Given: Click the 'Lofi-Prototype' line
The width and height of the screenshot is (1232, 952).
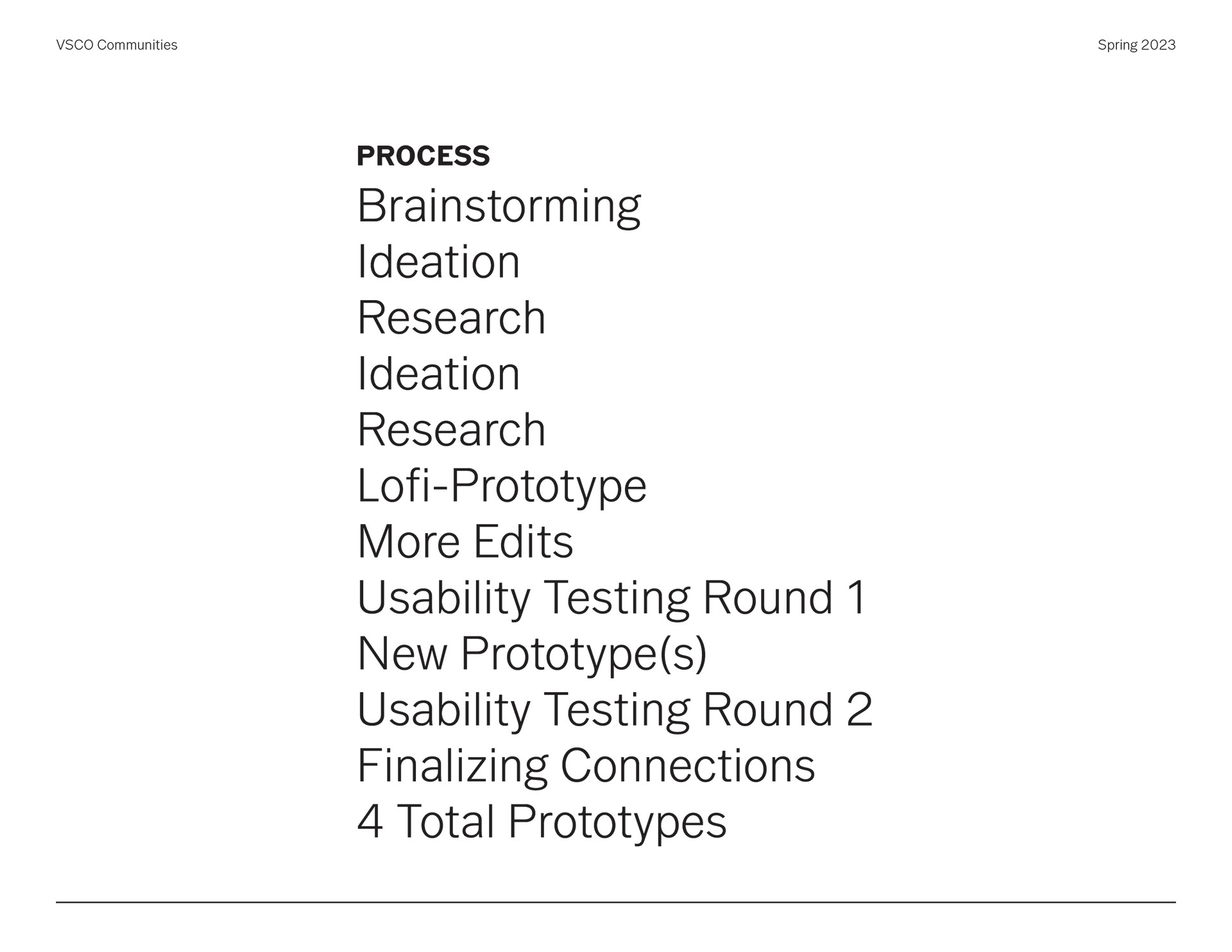Looking at the screenshot, I should (x=501, y=486).
